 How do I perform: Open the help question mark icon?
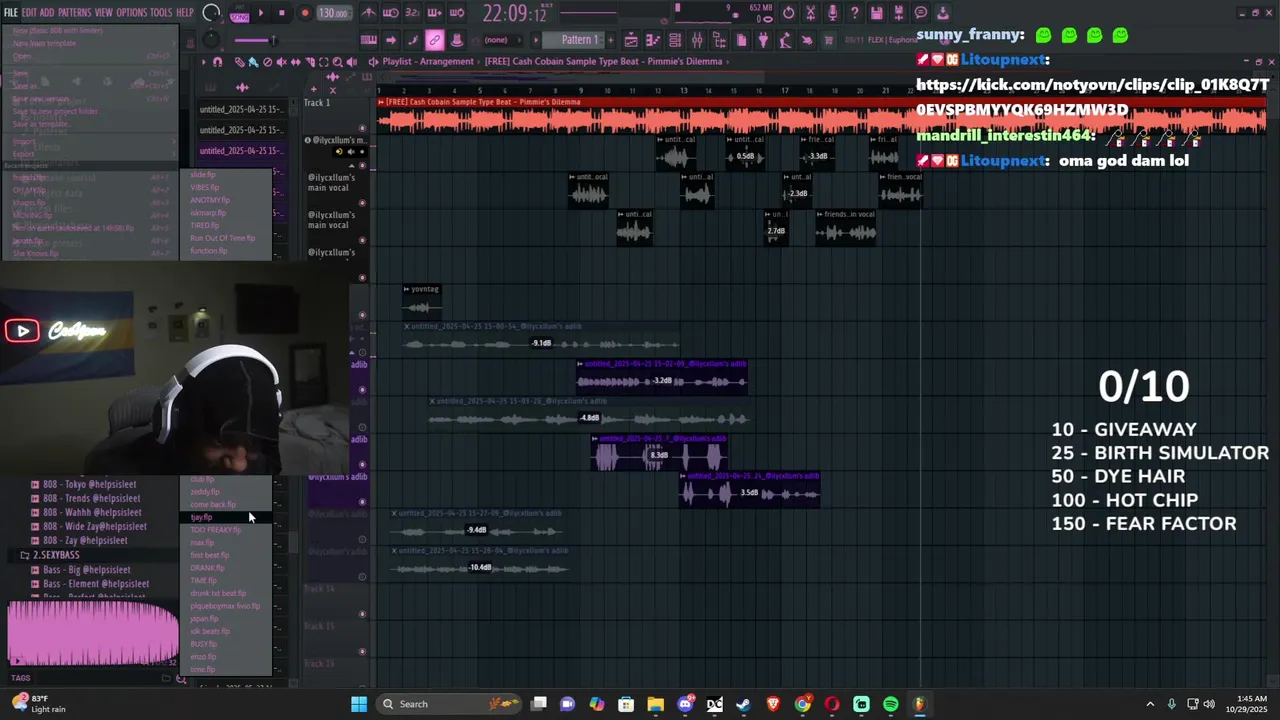(x=854, y=13)
